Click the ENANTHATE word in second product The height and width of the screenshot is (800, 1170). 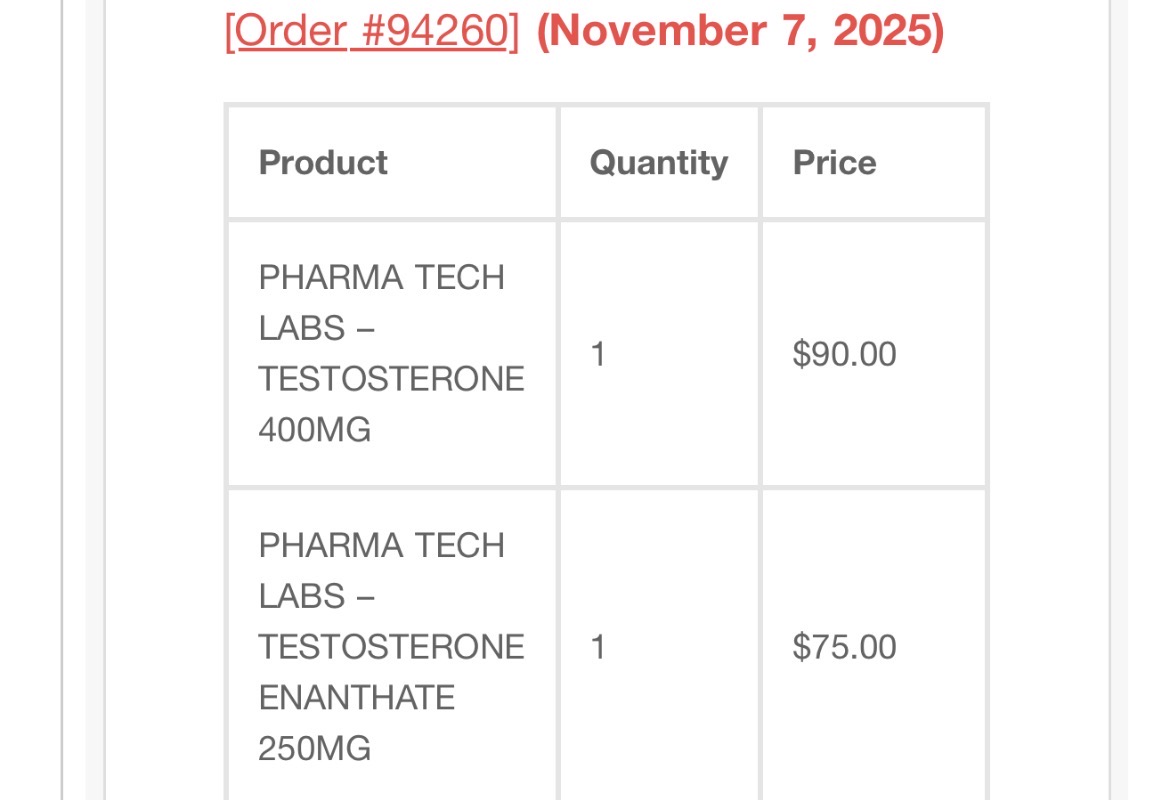[357, 698]
